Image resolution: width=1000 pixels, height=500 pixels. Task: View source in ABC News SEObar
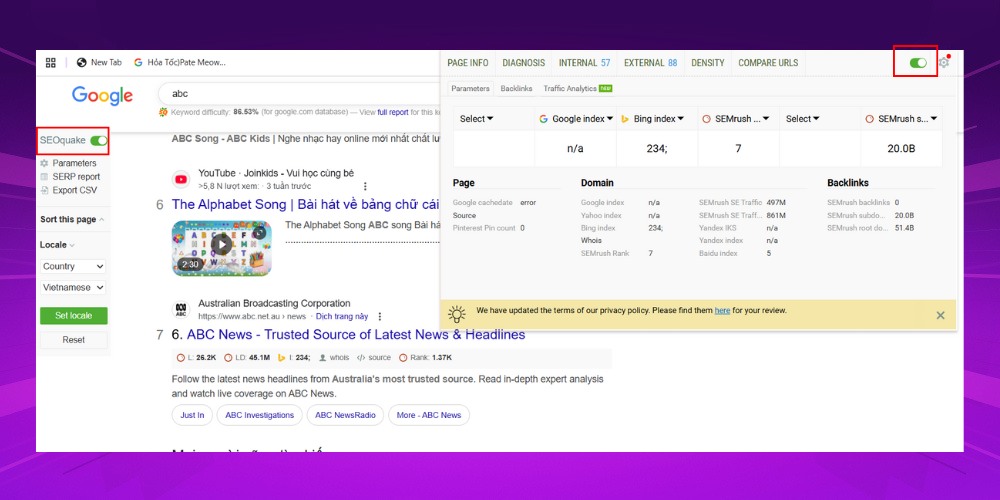(x=374, y=358)
